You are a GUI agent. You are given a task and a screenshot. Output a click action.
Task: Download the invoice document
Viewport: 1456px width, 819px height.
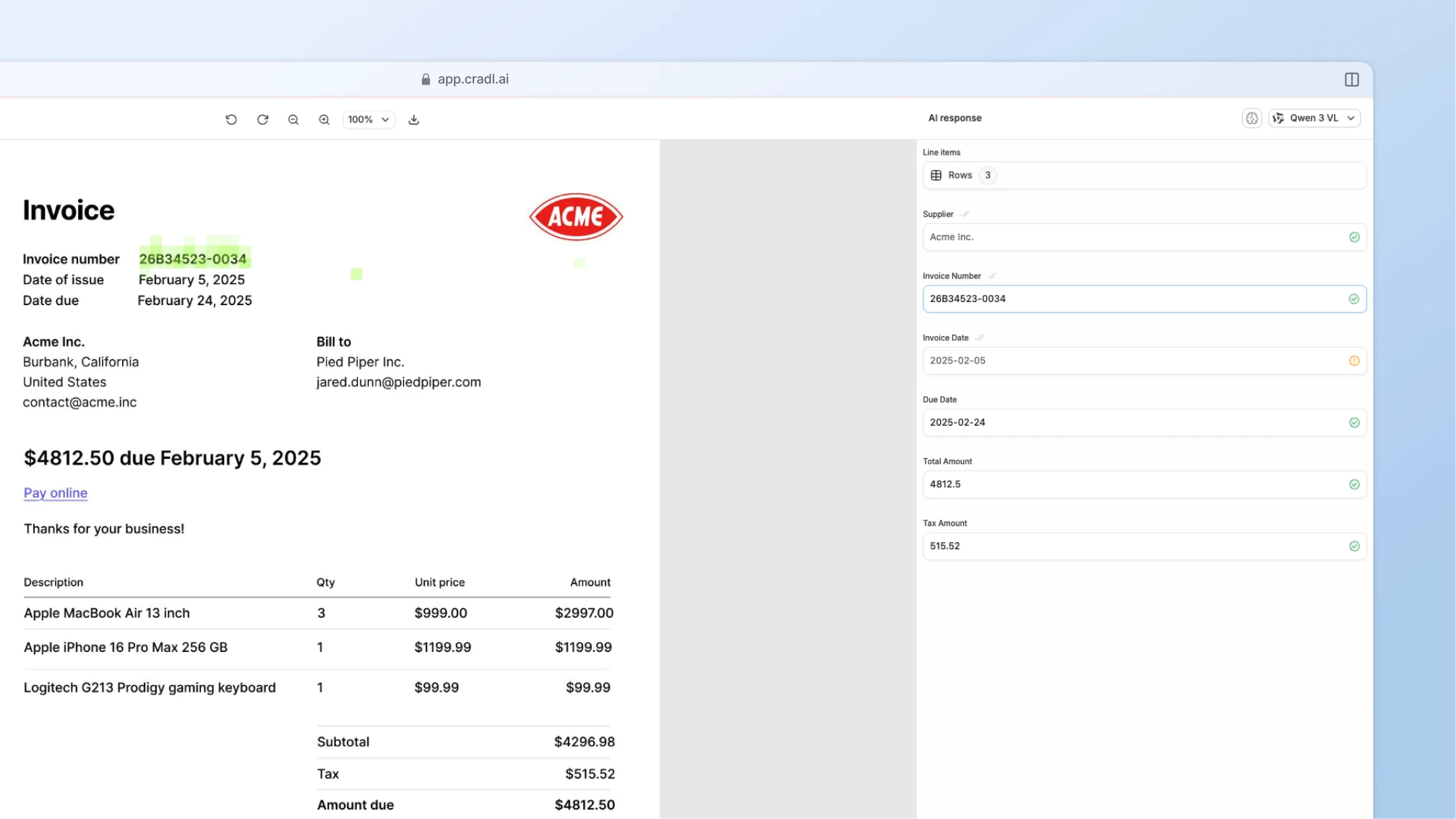pos(414,119)
